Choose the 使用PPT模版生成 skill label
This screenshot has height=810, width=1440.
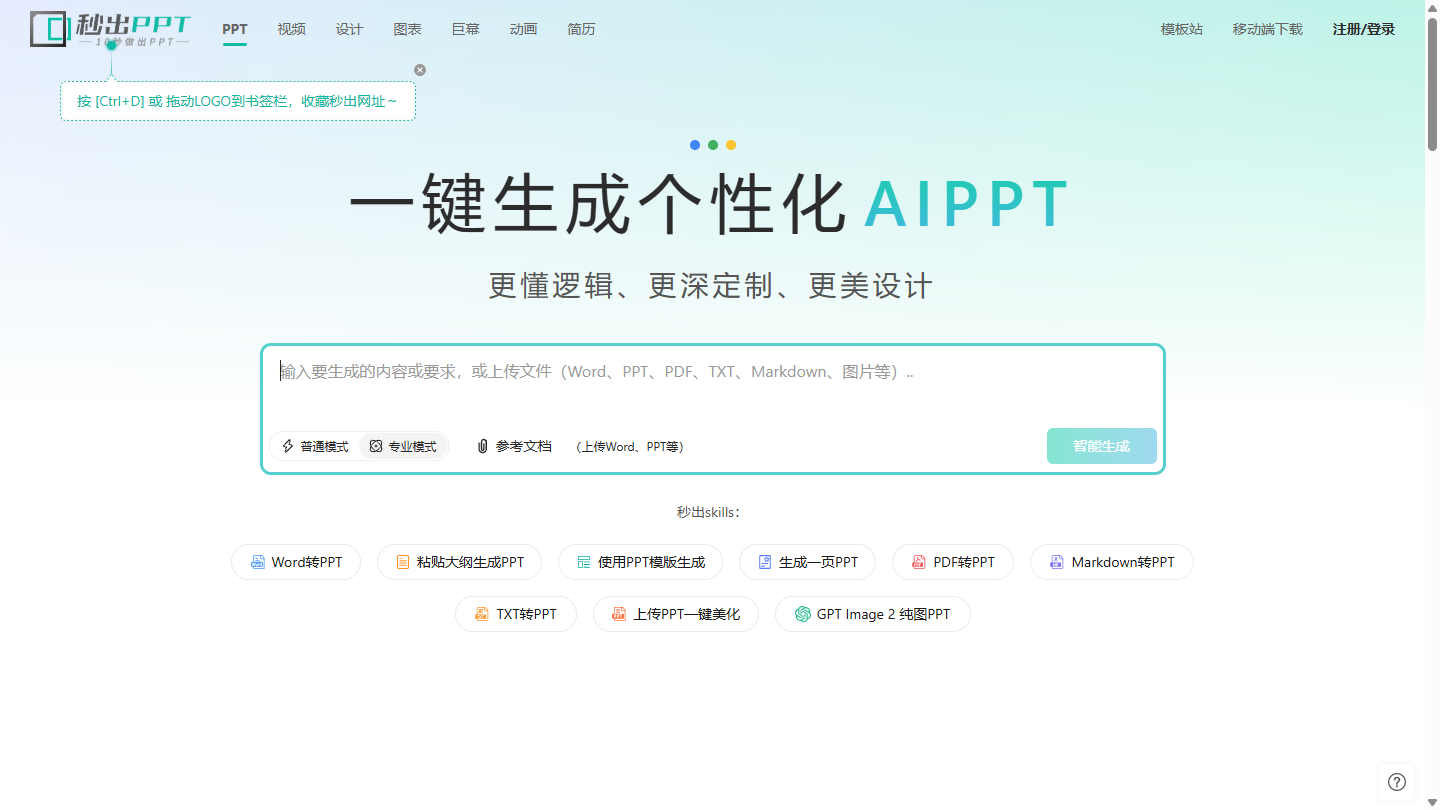[x=652, y=562]
